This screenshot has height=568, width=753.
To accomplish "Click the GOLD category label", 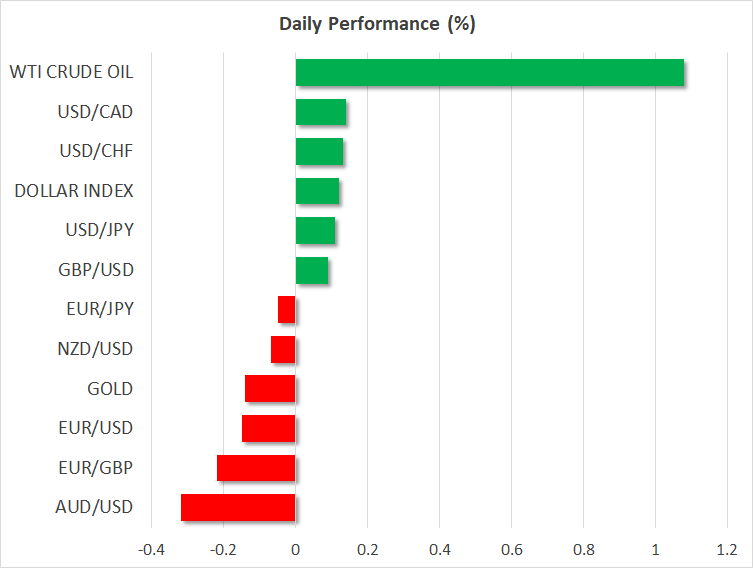I will point(110,388).
